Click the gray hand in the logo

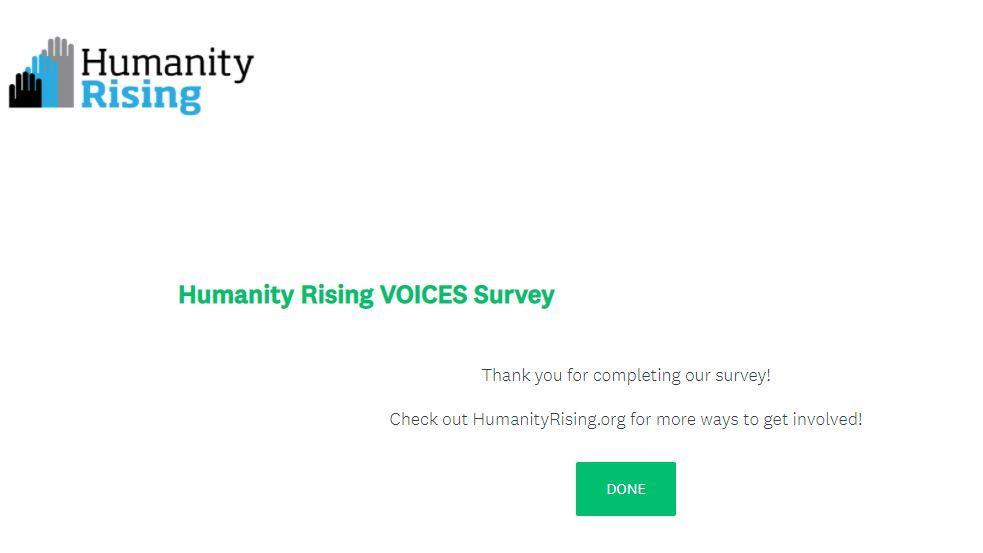coord(64,62)
